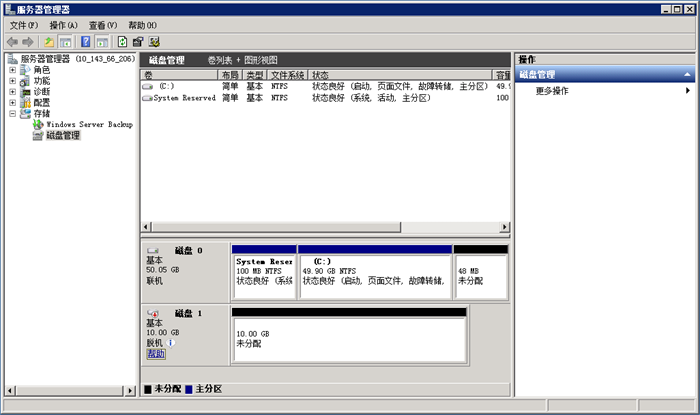Select the 10.00 GB unallocated space on 磁盘 1
This screenshot has width=700, height=415.
(x=349, y=339)
